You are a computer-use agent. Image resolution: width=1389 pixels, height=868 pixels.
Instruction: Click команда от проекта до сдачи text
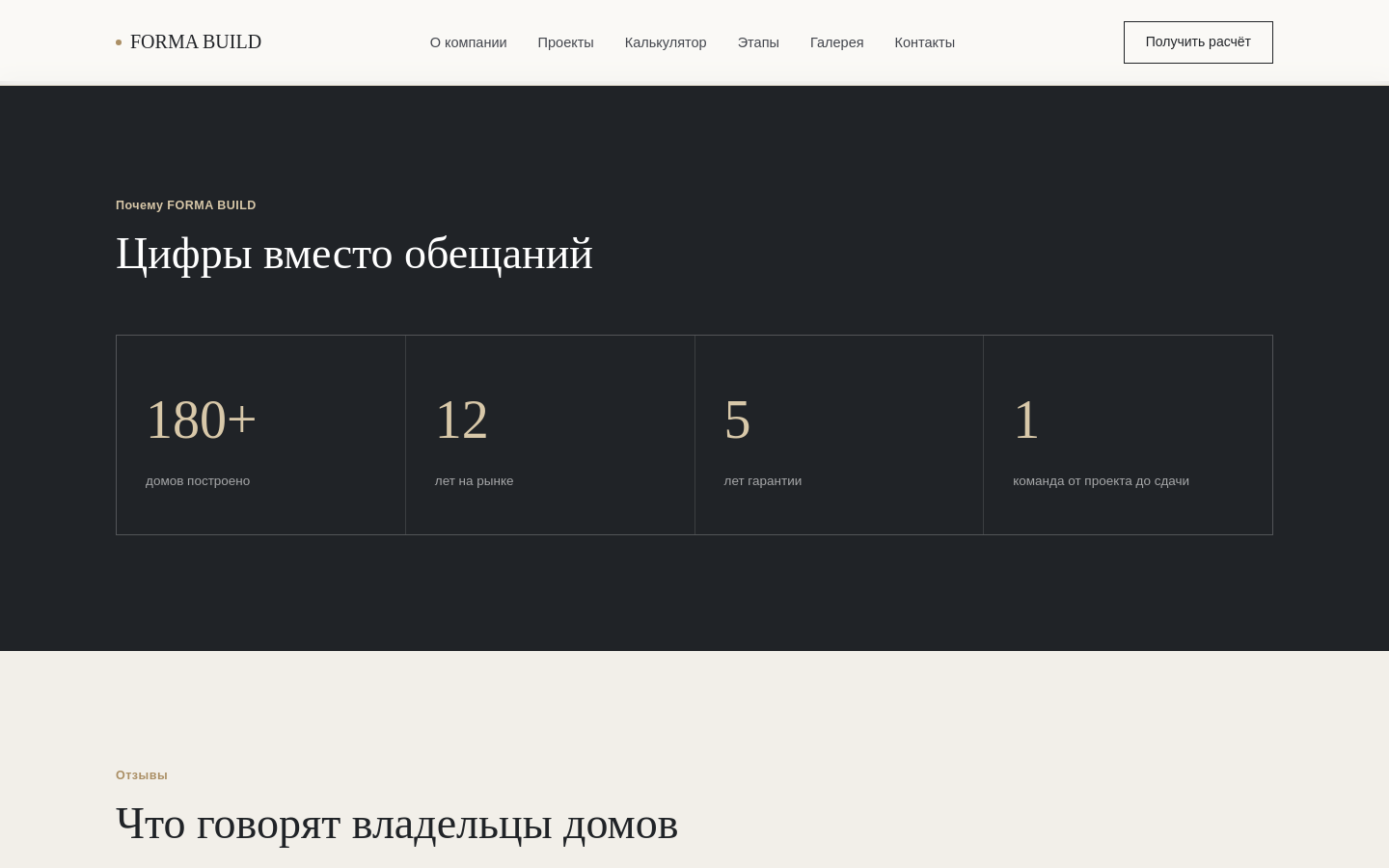click(1101, 481)
